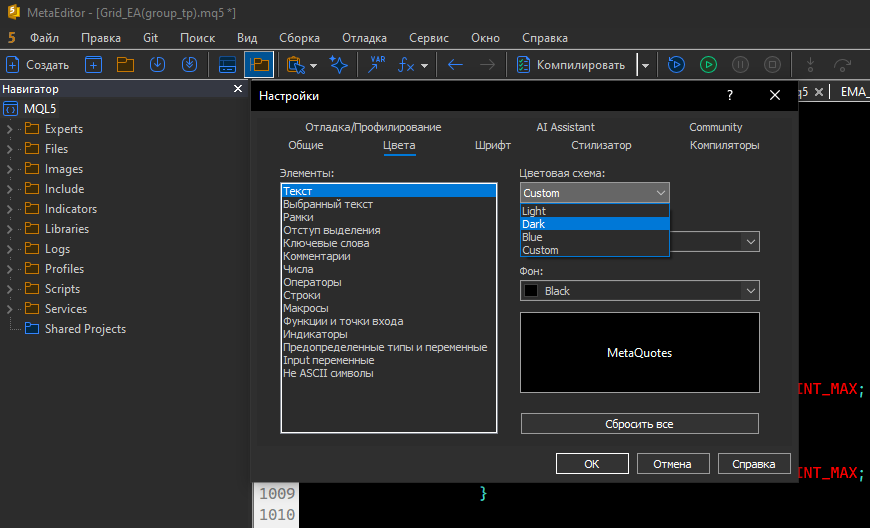Open the Сборка menu
This screenshot has height=528, width=870.
(300, 38)
